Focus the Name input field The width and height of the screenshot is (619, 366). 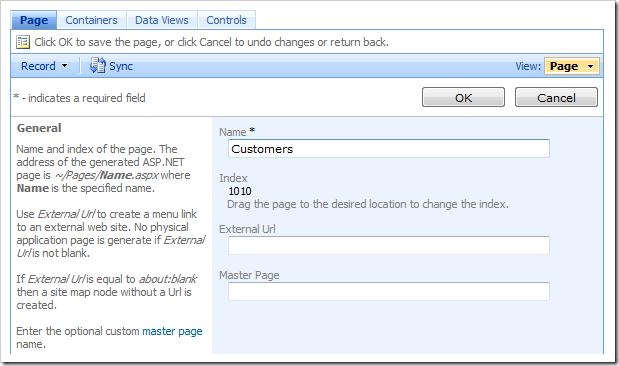point(389,149)
